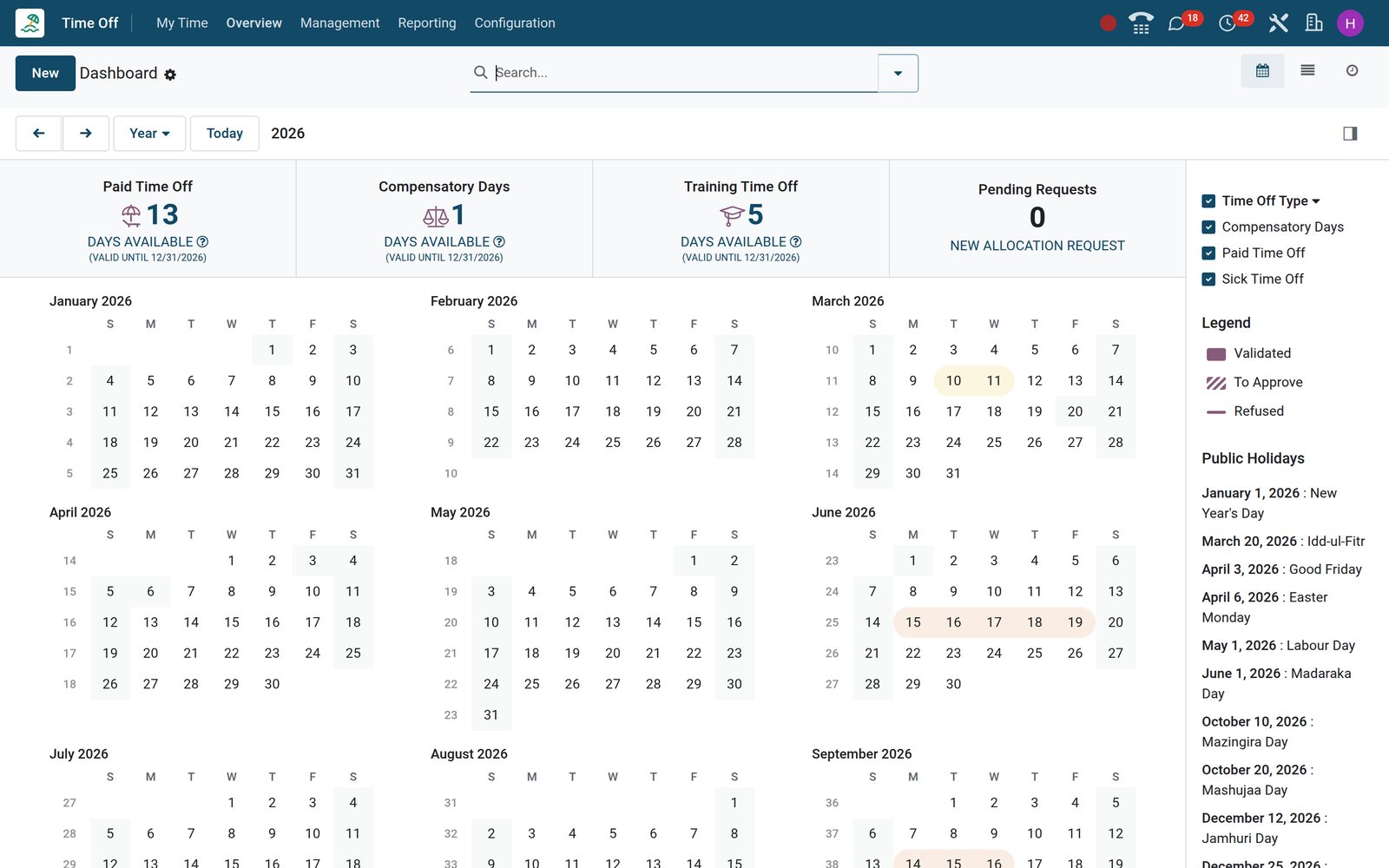This screenshot has width=1389, height=868.
Task: Uncheck the Paid Time Off filter
Action: point(1208,253)
